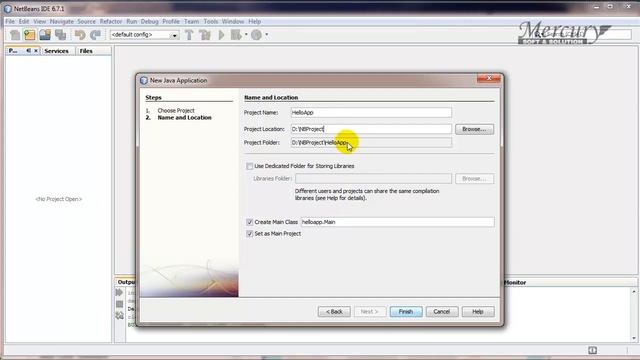Open the Debug menu

point(149,21)
